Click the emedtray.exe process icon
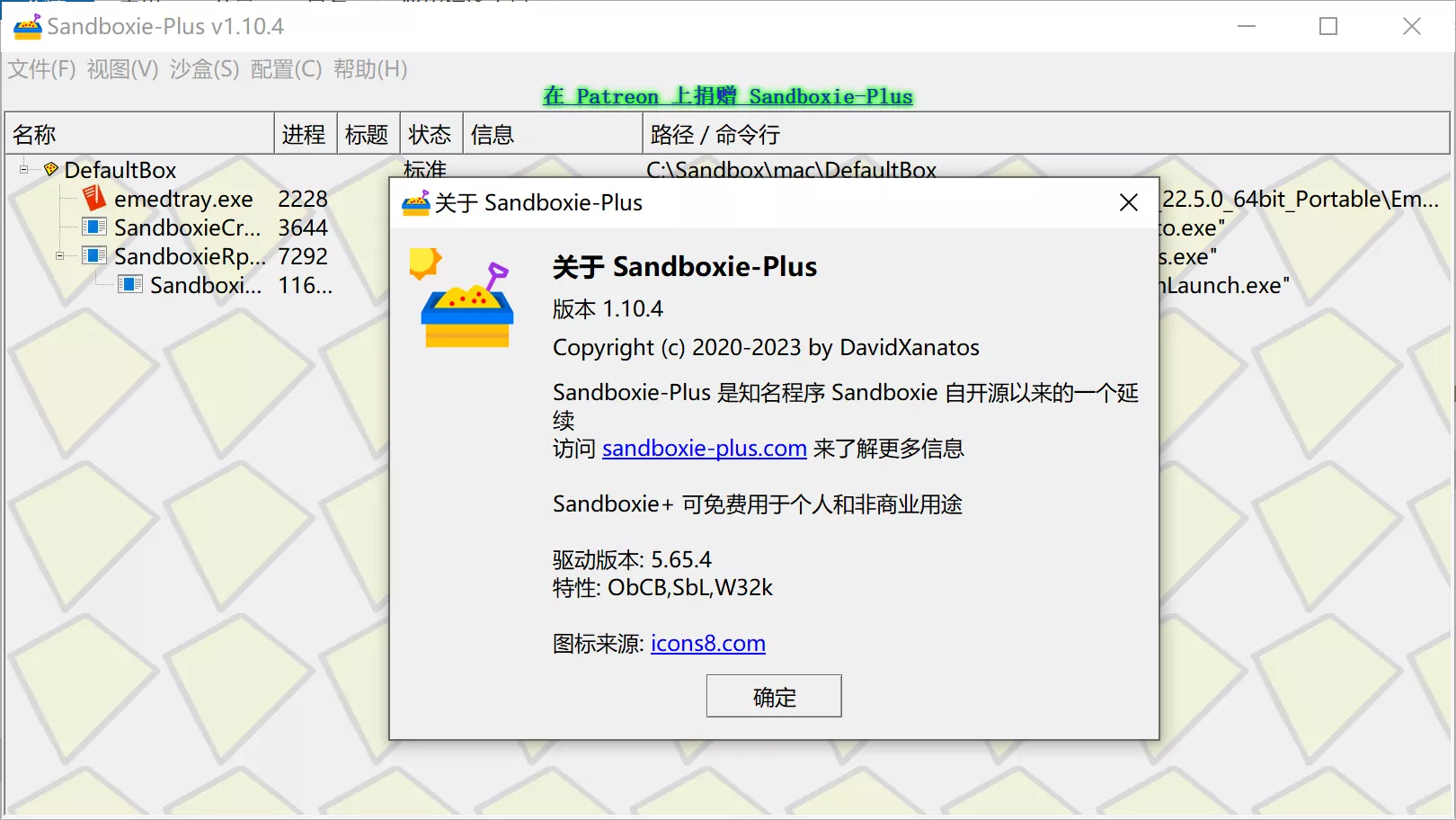 [93, 198]
